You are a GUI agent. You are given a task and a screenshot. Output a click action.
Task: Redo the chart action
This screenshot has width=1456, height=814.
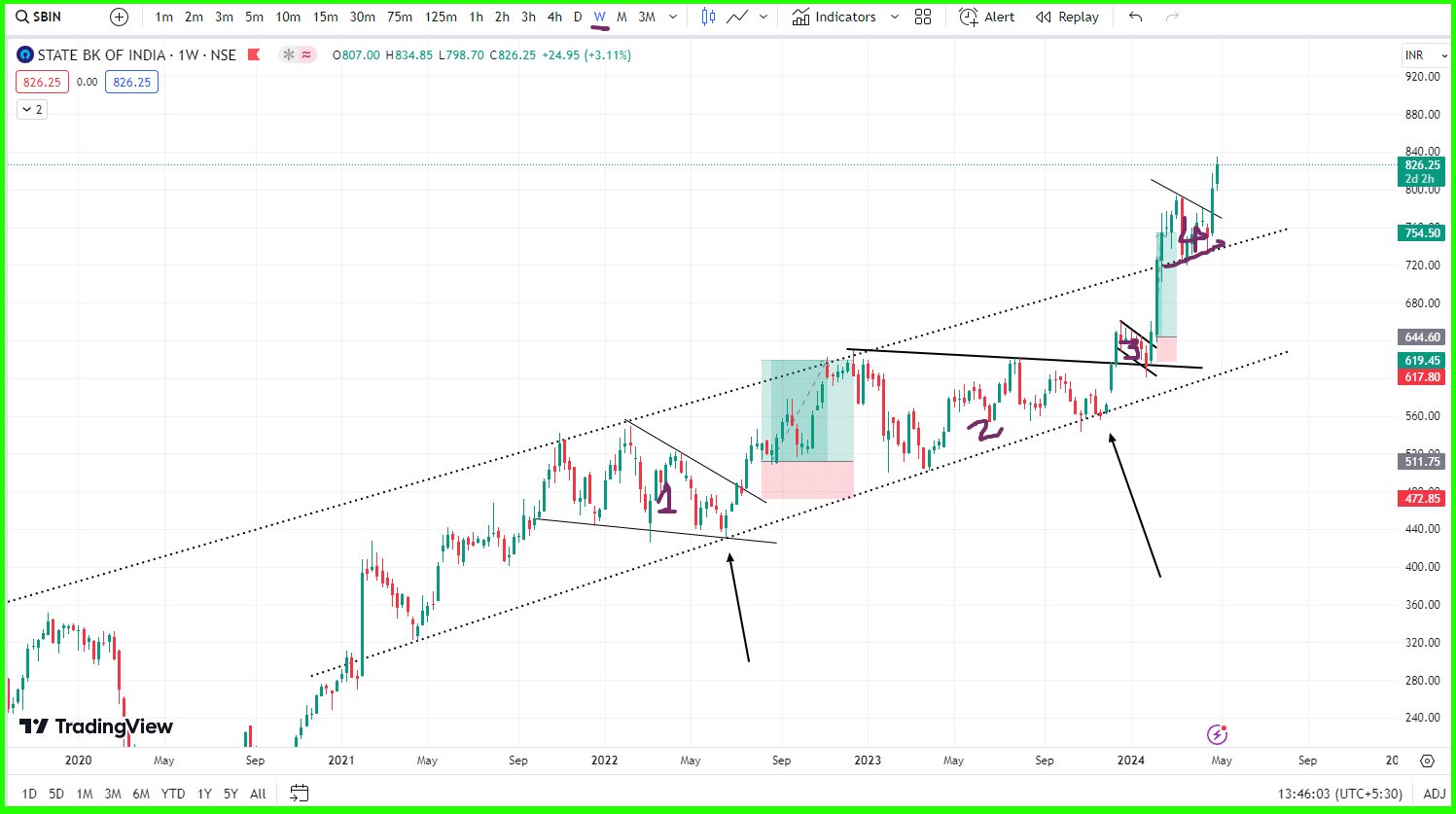(x=1172, y=17)
